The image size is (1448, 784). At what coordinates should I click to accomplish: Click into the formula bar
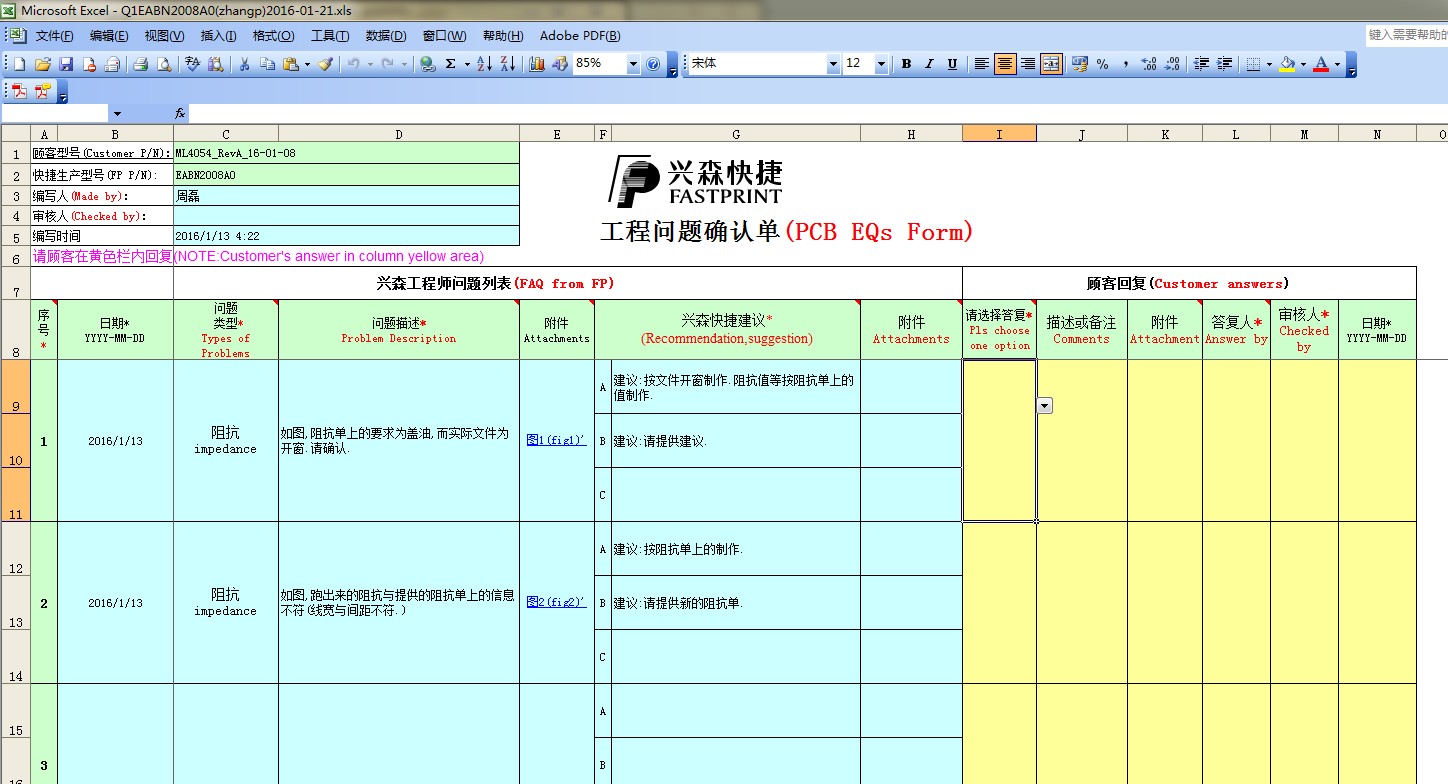pos(818,114)
